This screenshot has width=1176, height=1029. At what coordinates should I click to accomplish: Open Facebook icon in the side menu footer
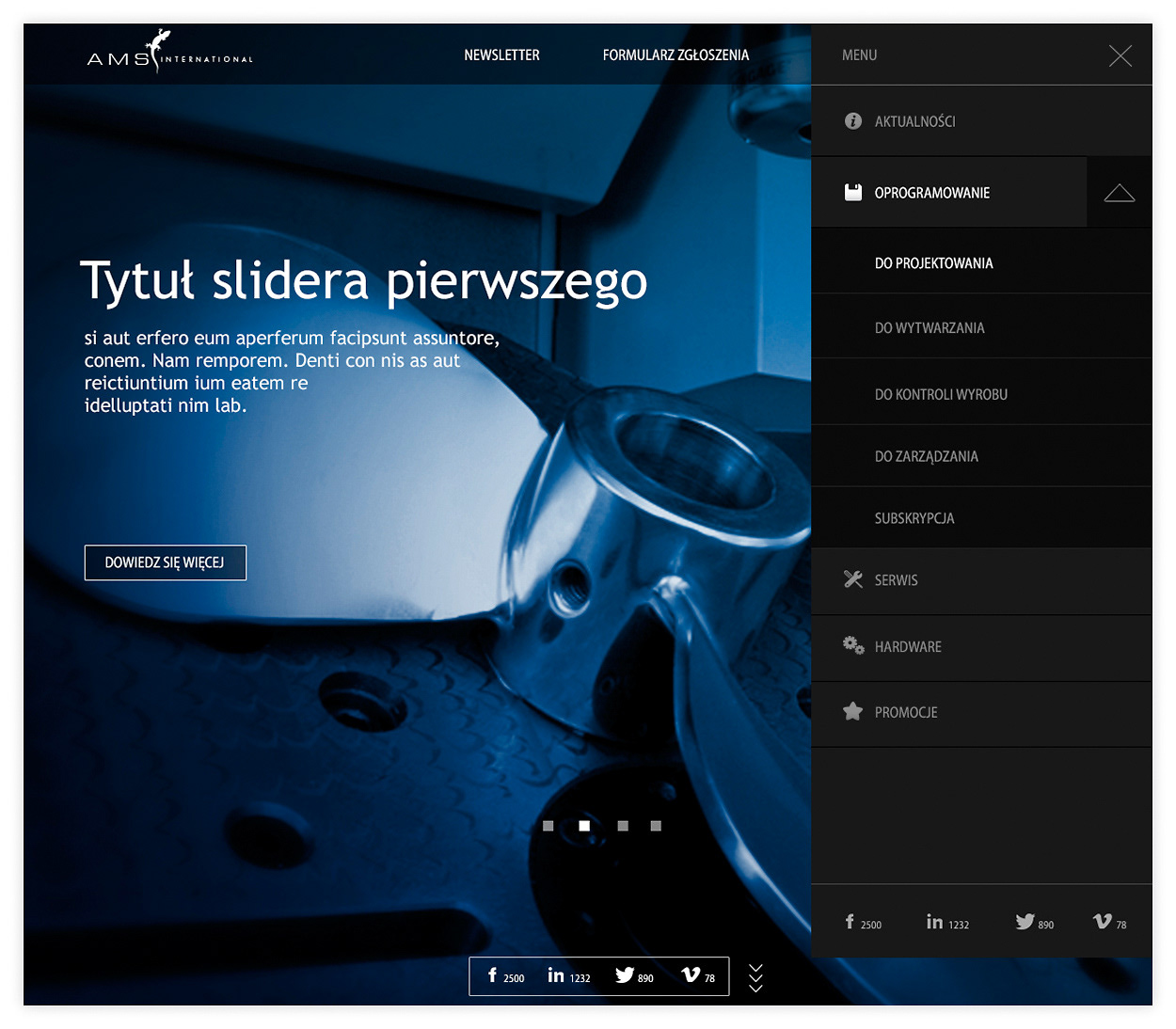pos(850,922)
